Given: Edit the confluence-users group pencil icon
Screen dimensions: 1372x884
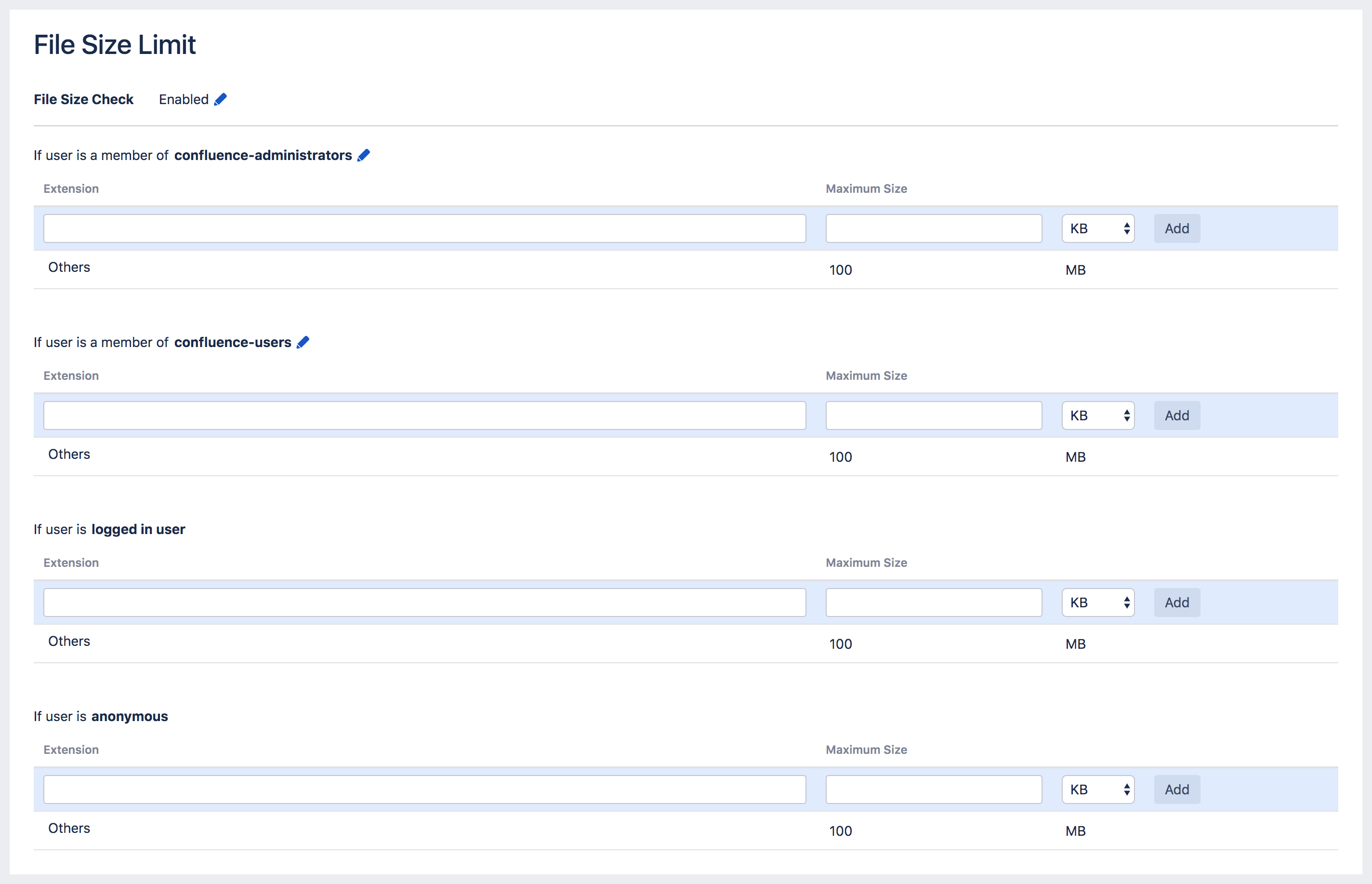Looking at the screenshot, I should pyautogui.click(x=303, y=342).
